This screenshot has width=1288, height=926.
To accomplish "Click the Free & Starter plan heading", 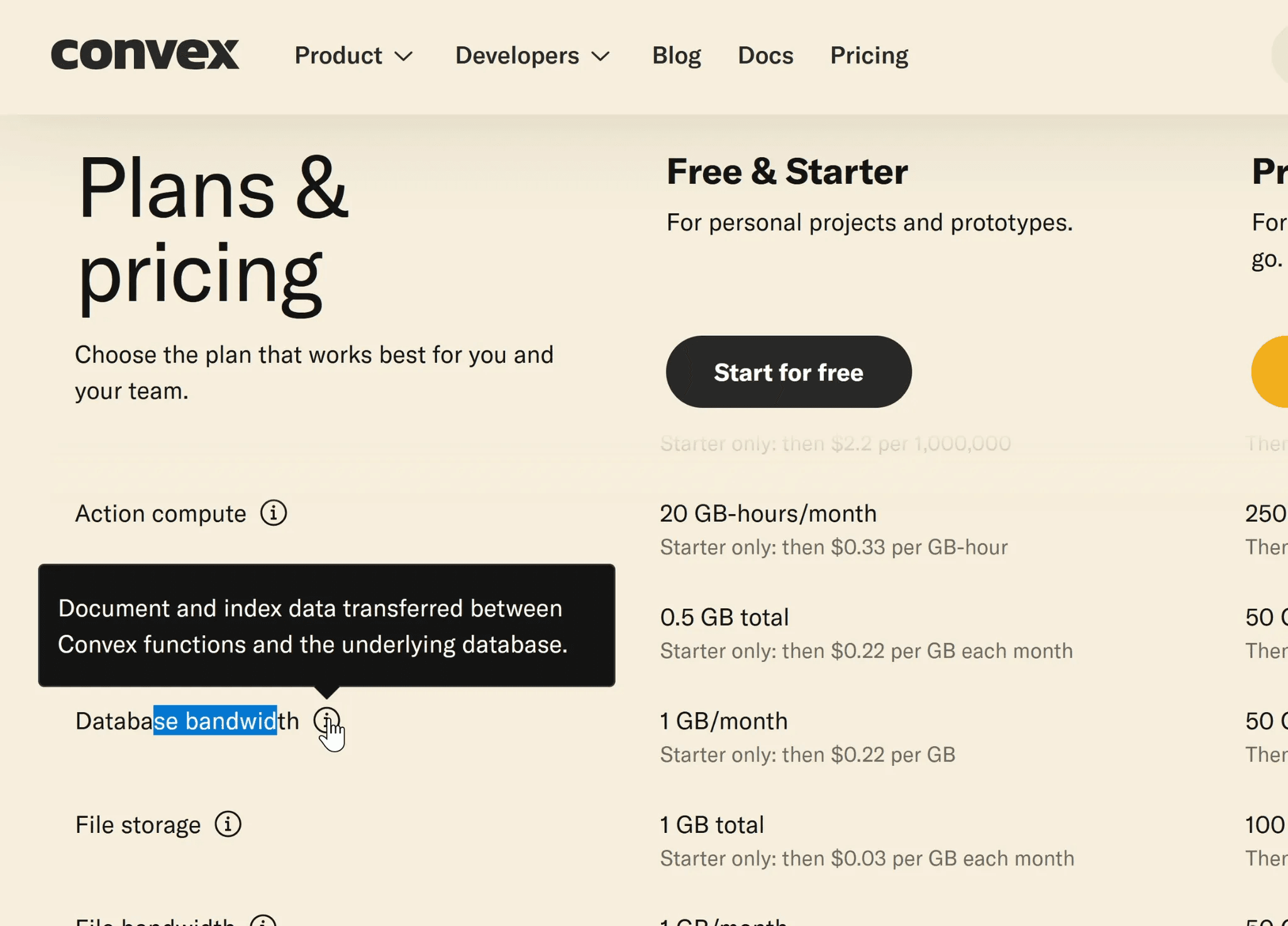I will tap(787, 172).
